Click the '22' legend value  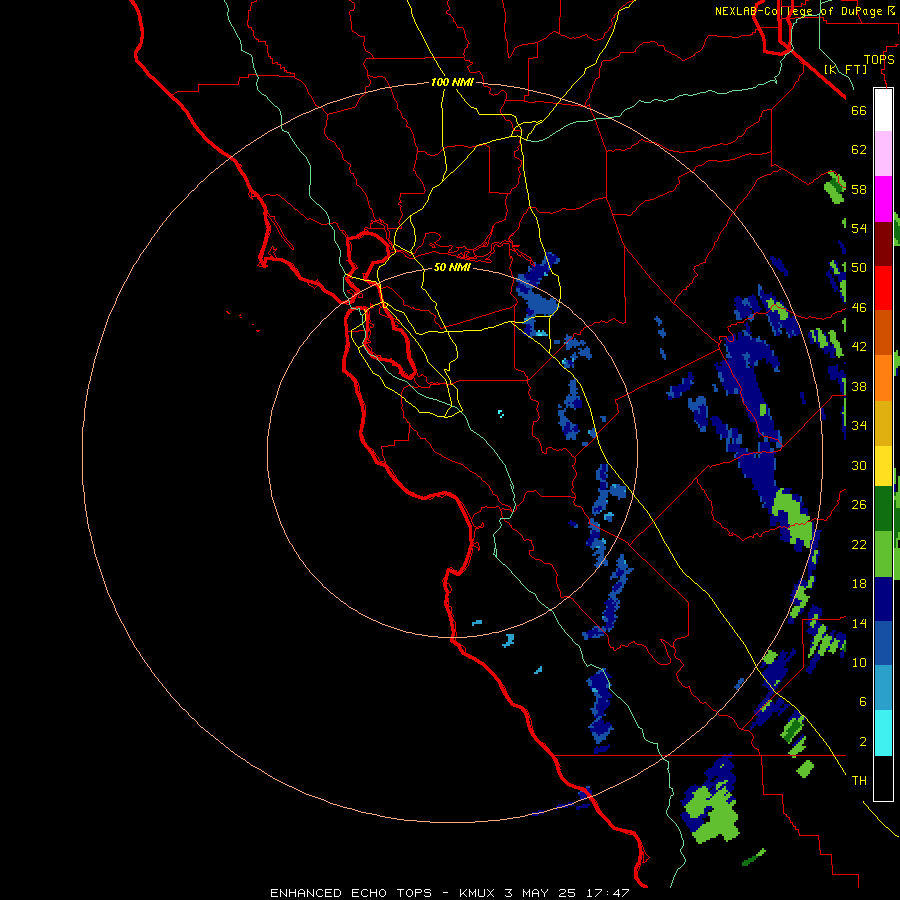click(859, 544)
